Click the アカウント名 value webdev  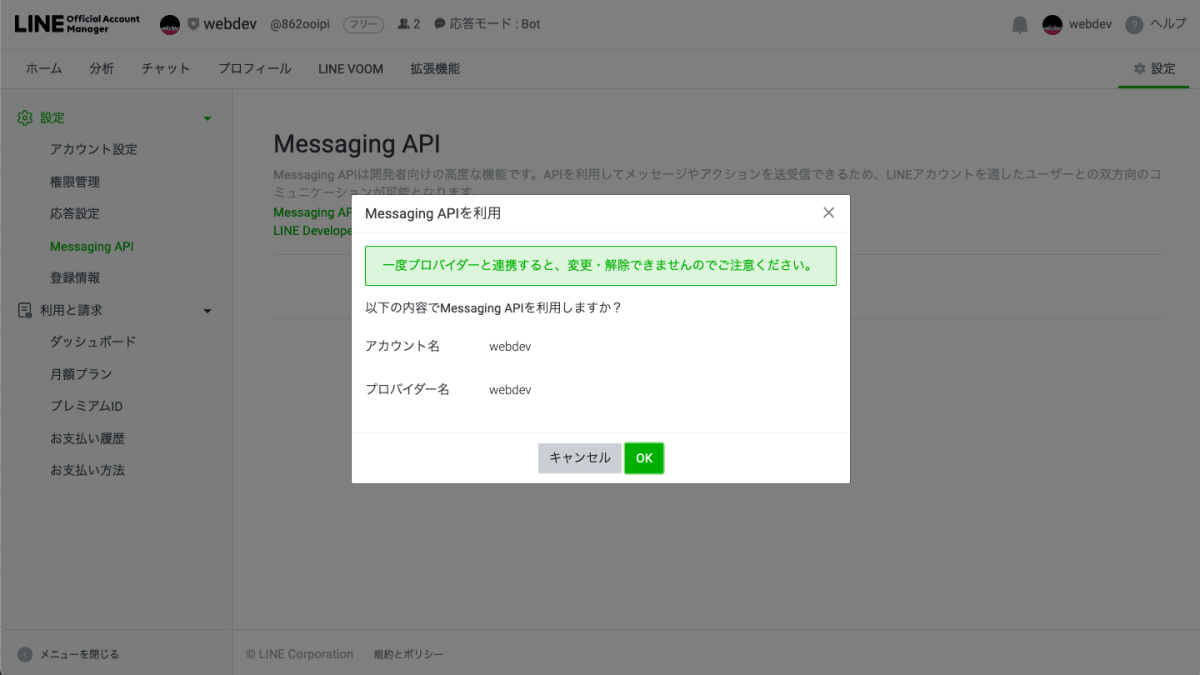510,346
